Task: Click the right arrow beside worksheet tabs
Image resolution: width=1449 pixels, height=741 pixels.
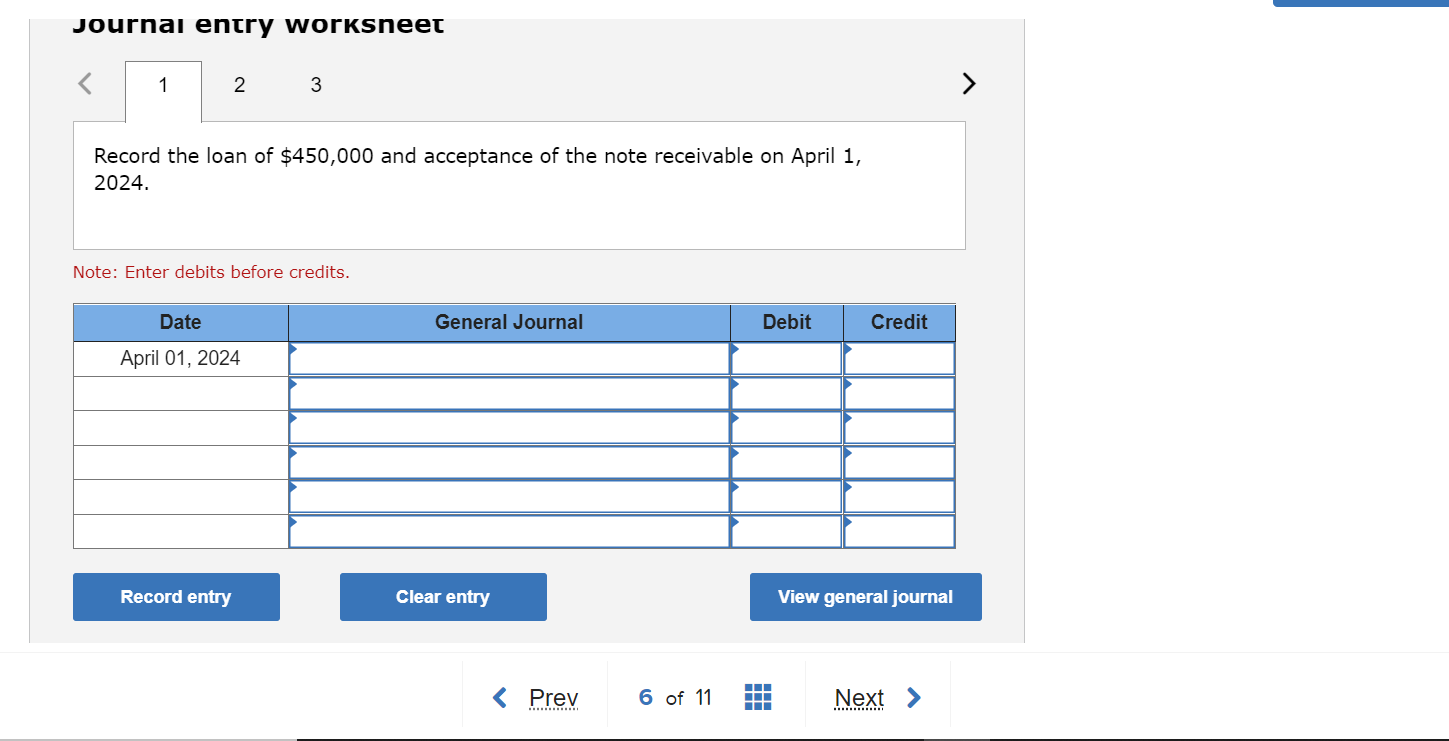Action: point(968,83)
